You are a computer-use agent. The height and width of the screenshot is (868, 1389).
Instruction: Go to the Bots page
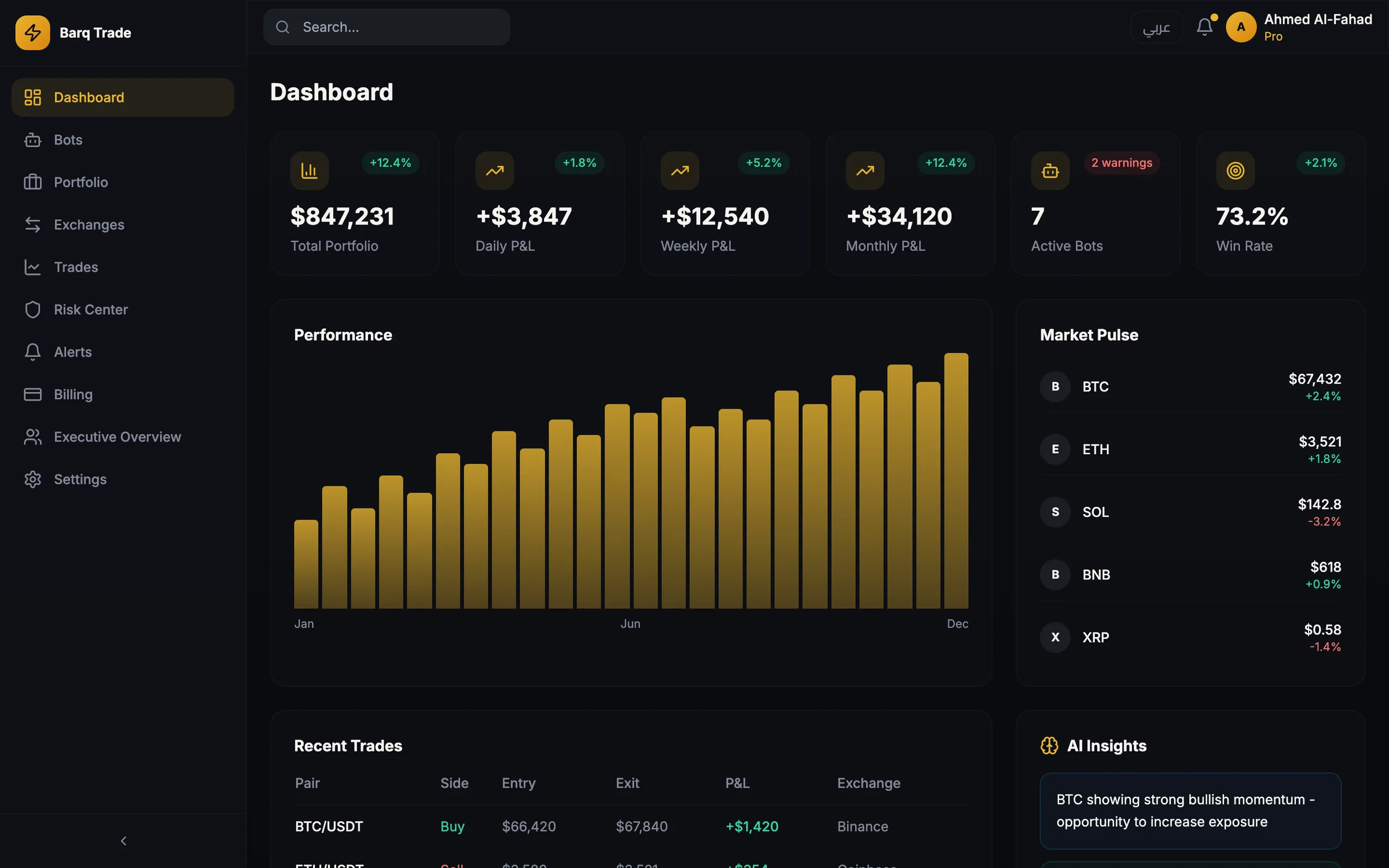(123, 140)
